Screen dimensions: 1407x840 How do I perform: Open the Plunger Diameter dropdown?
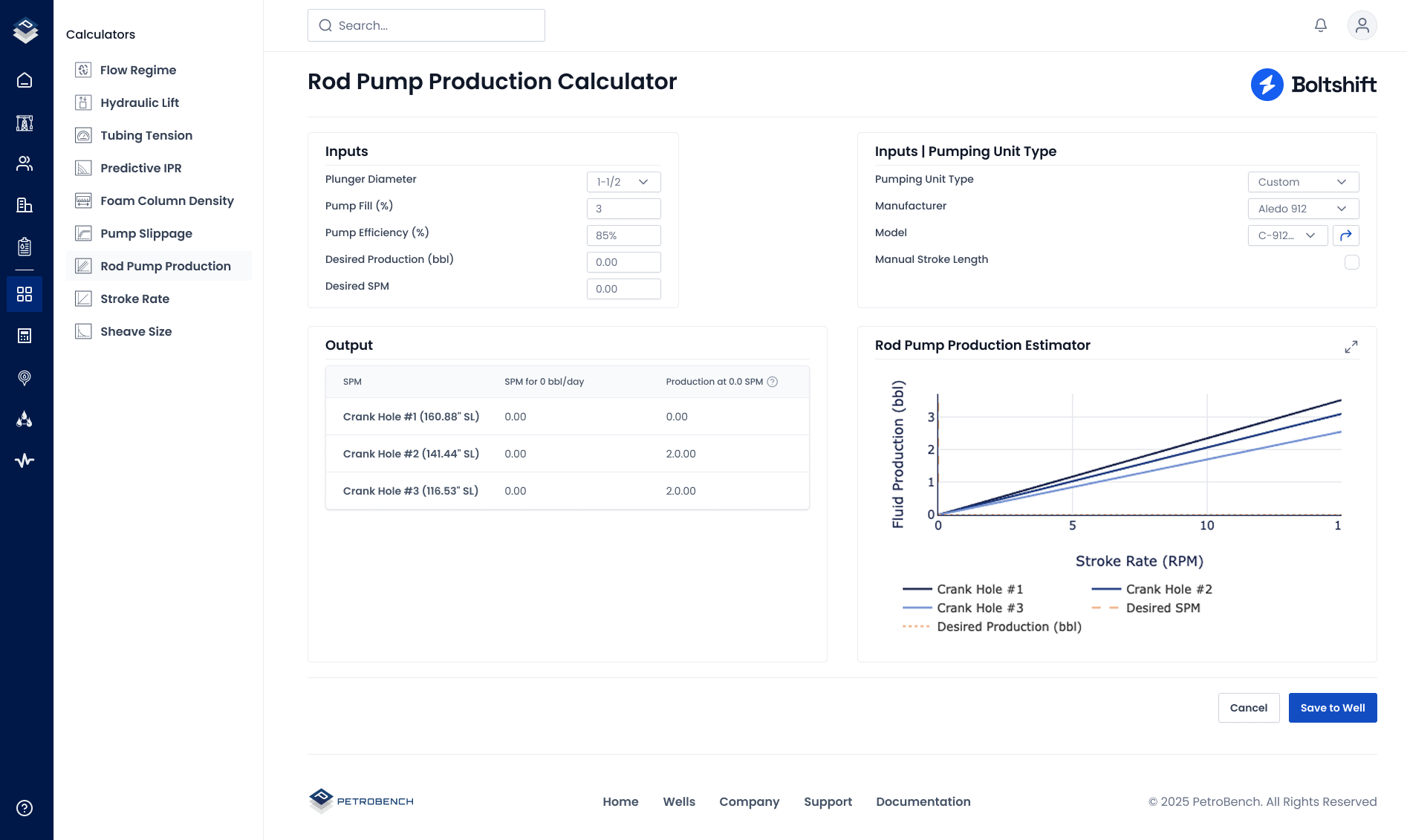click(x=623, y=182)
